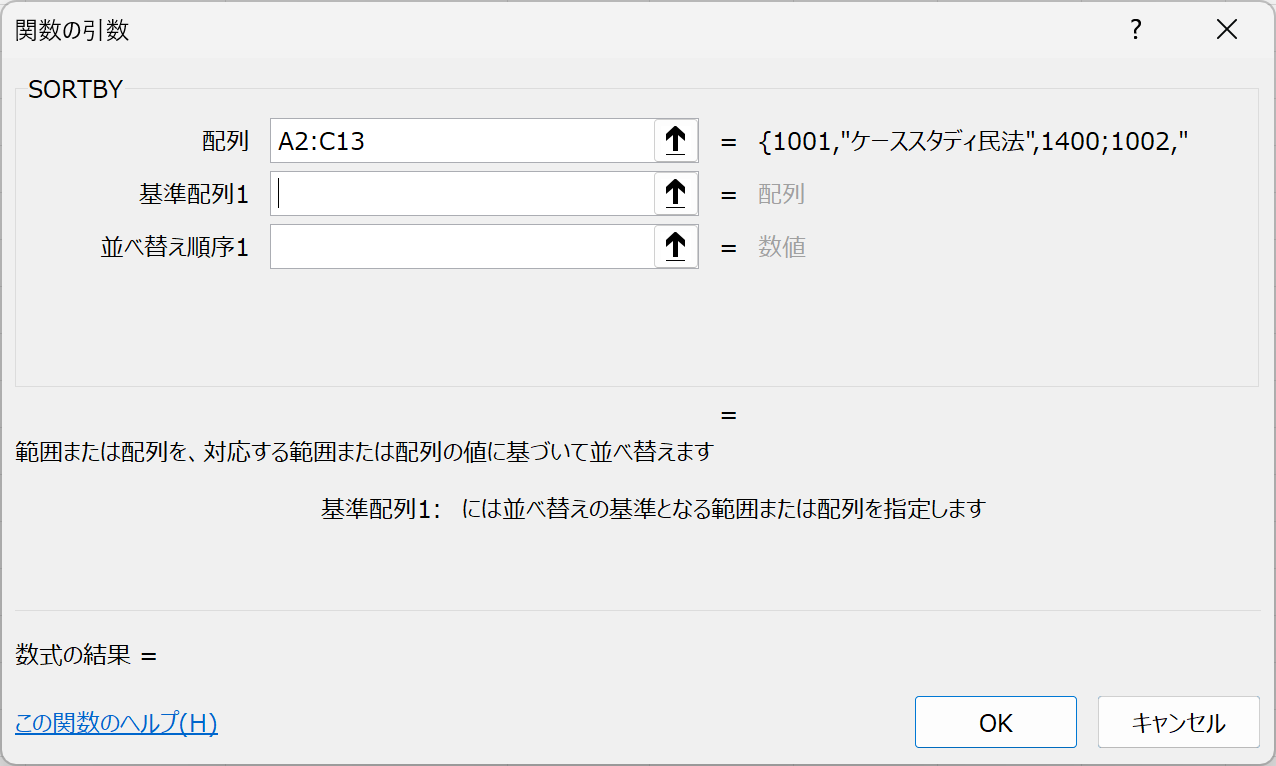Click the 配列 argument label
The height and width of the screenshot is (766, 1276).
225,141
